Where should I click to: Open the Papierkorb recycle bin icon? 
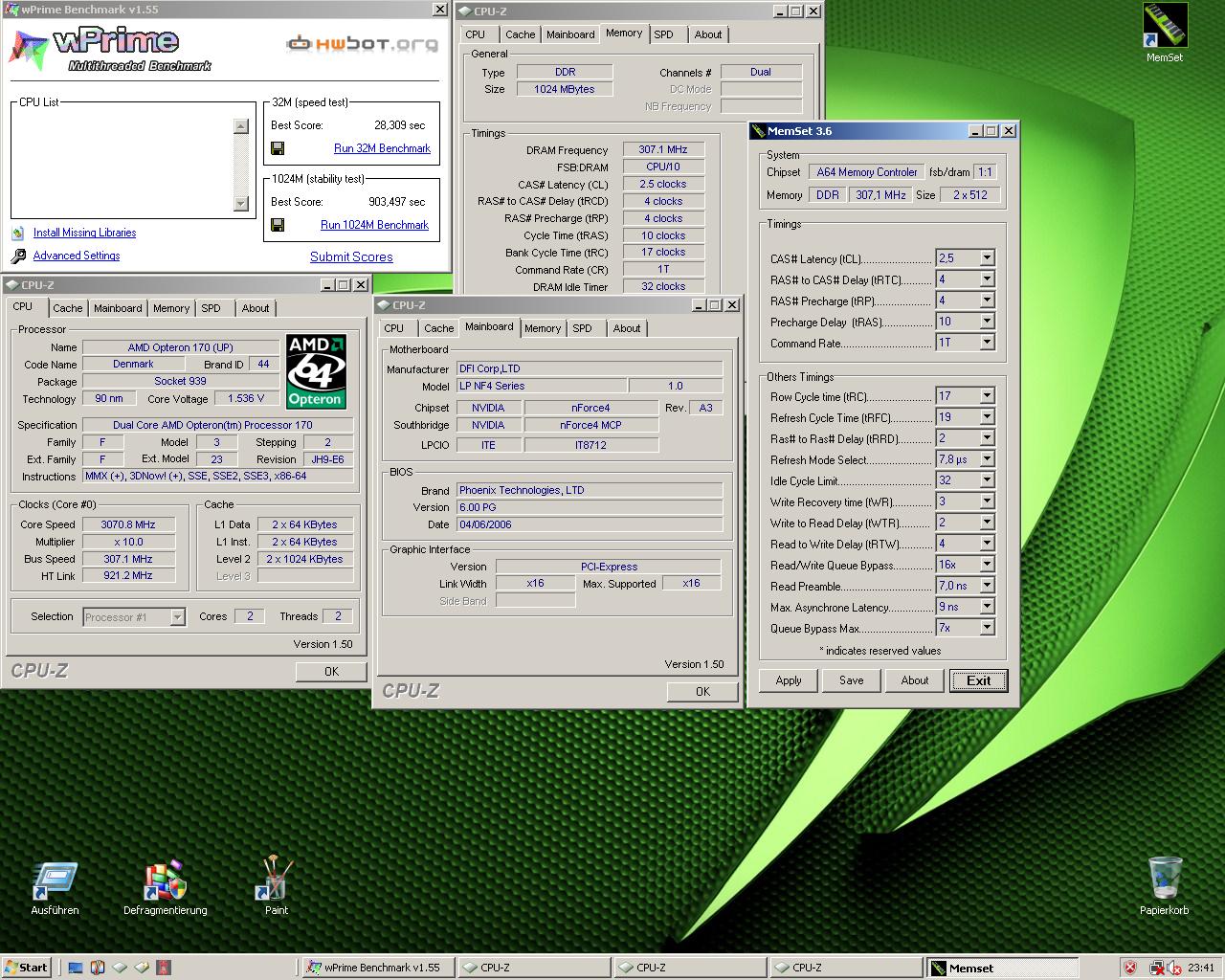(x=1164, y=878)
